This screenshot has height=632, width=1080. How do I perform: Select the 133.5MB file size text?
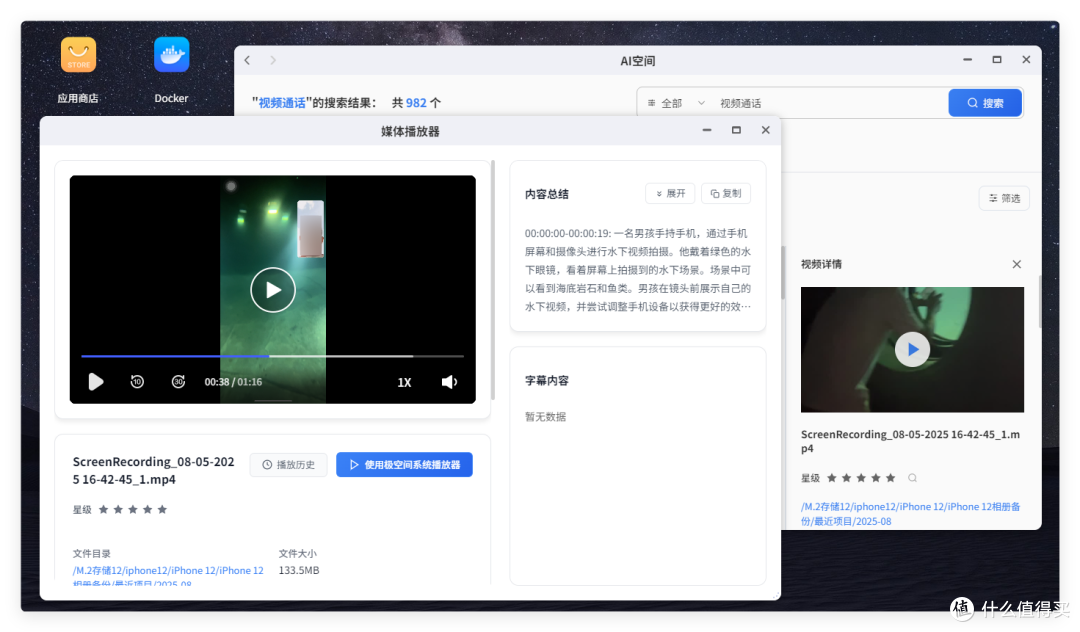point(299,570)
